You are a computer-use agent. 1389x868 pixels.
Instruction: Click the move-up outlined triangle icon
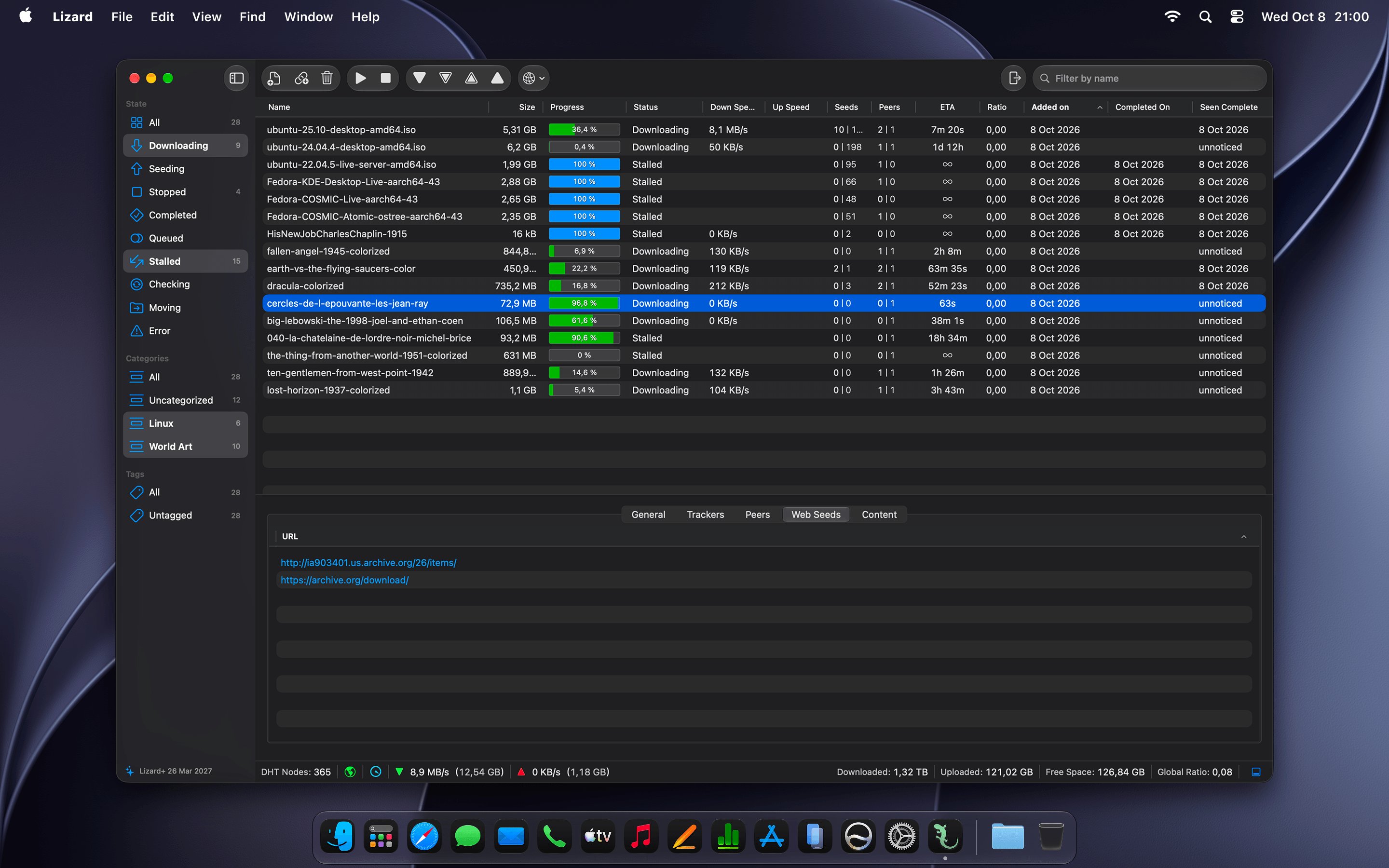[471, 78]
